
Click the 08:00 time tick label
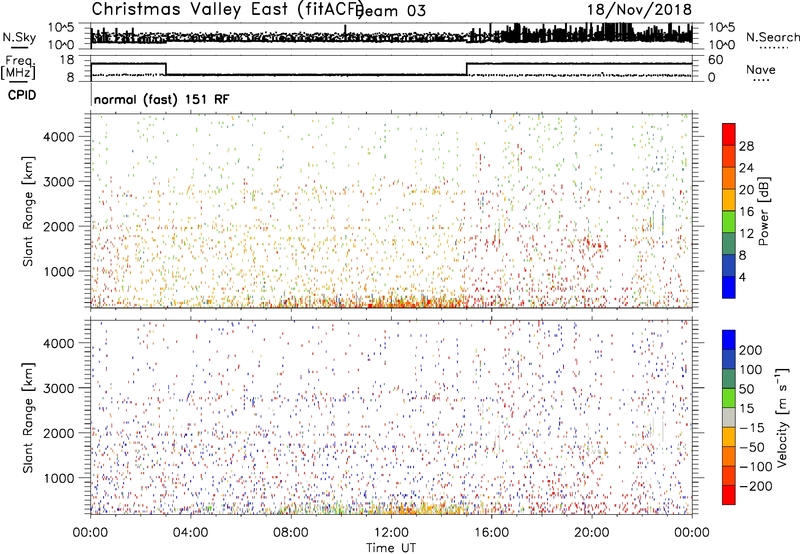[291, 533]
